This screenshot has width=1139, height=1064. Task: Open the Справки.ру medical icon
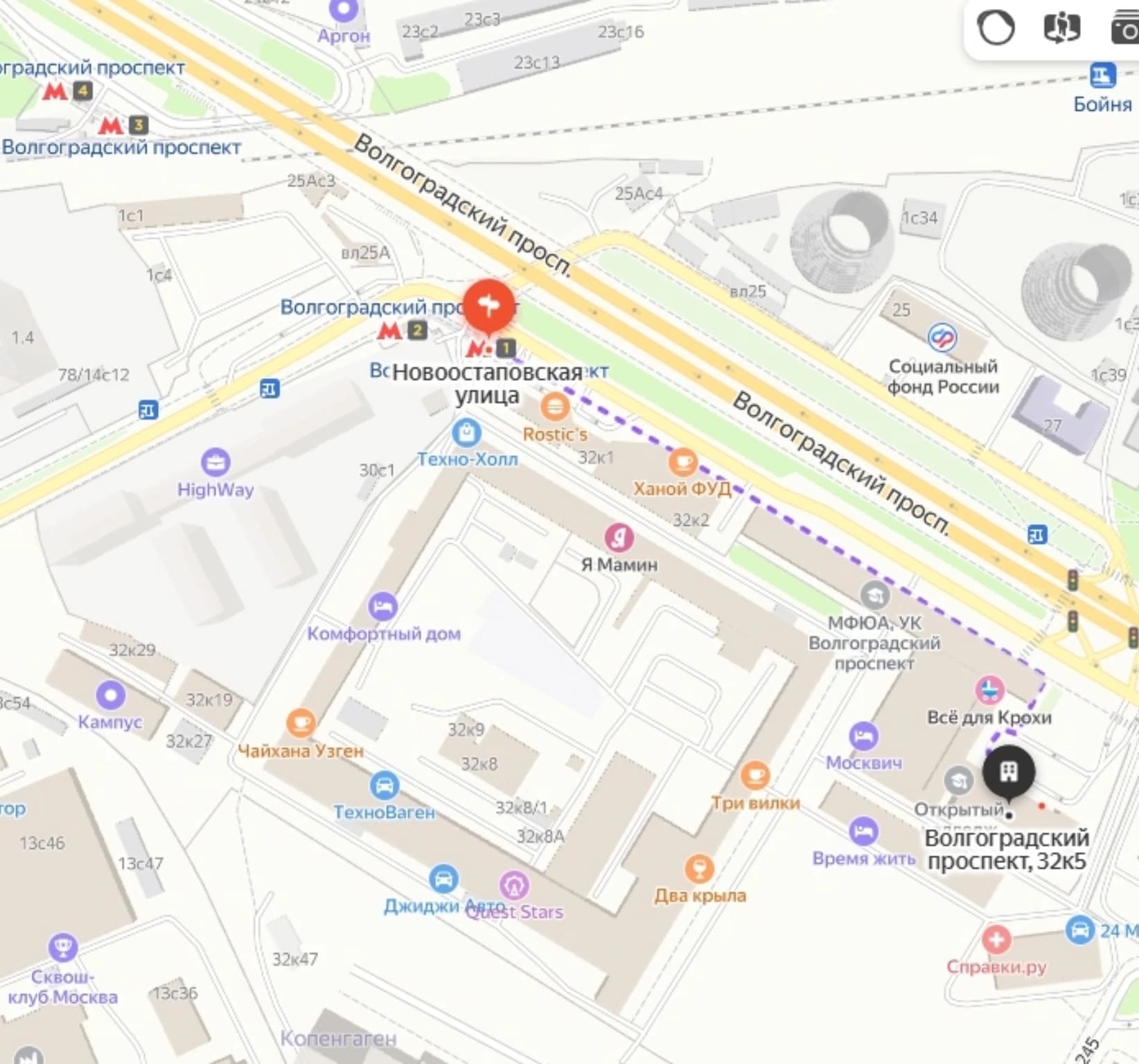(996, 940)
